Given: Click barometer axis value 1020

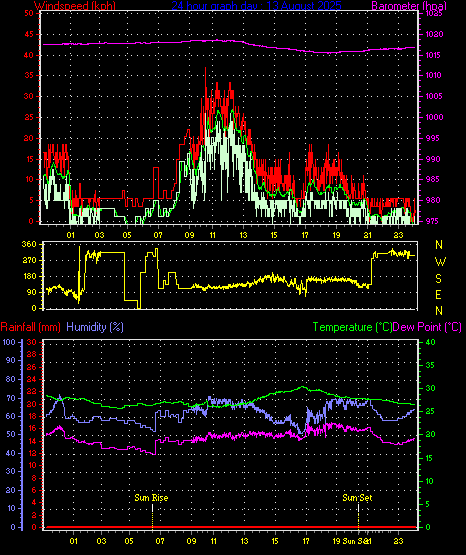Looking at the screenshot, I should click(x=434, y=34).
